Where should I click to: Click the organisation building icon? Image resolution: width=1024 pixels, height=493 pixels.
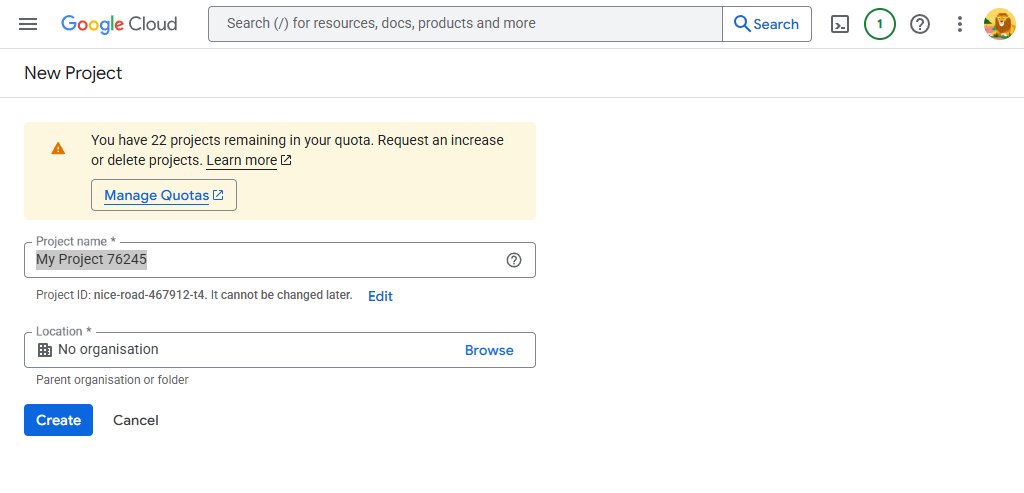[x=44, y=350]
